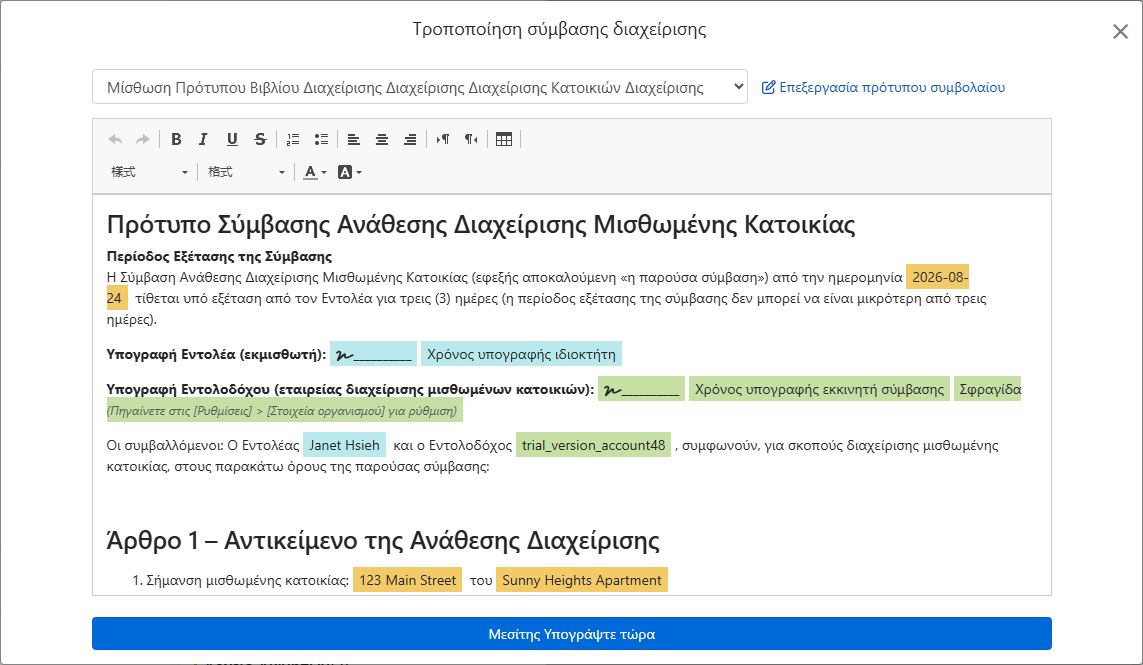
Task: Click the Janet Hsieh name tag
Action: 344,446
